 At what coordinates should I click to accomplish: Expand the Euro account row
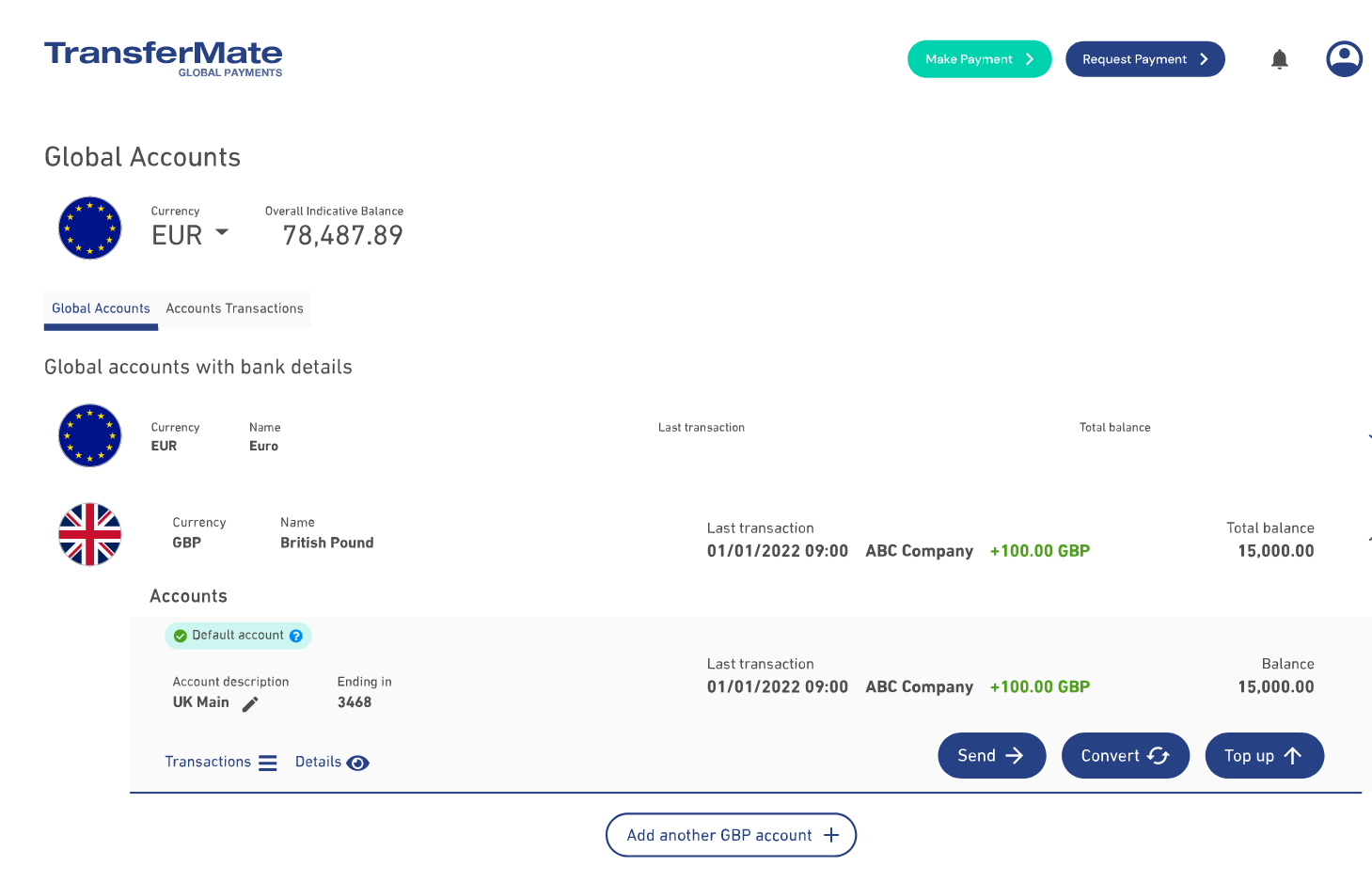point(1368,436)
